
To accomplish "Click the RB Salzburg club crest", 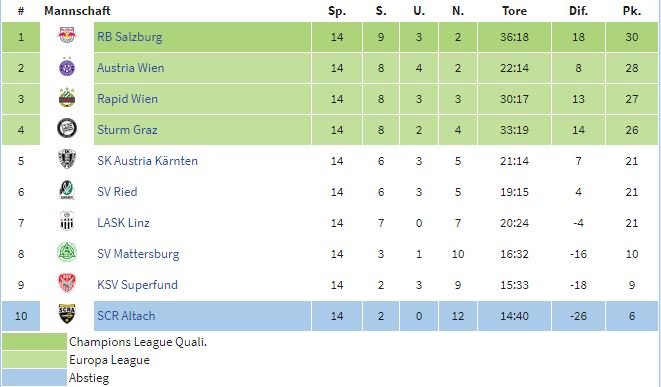I will click(67, 36).
